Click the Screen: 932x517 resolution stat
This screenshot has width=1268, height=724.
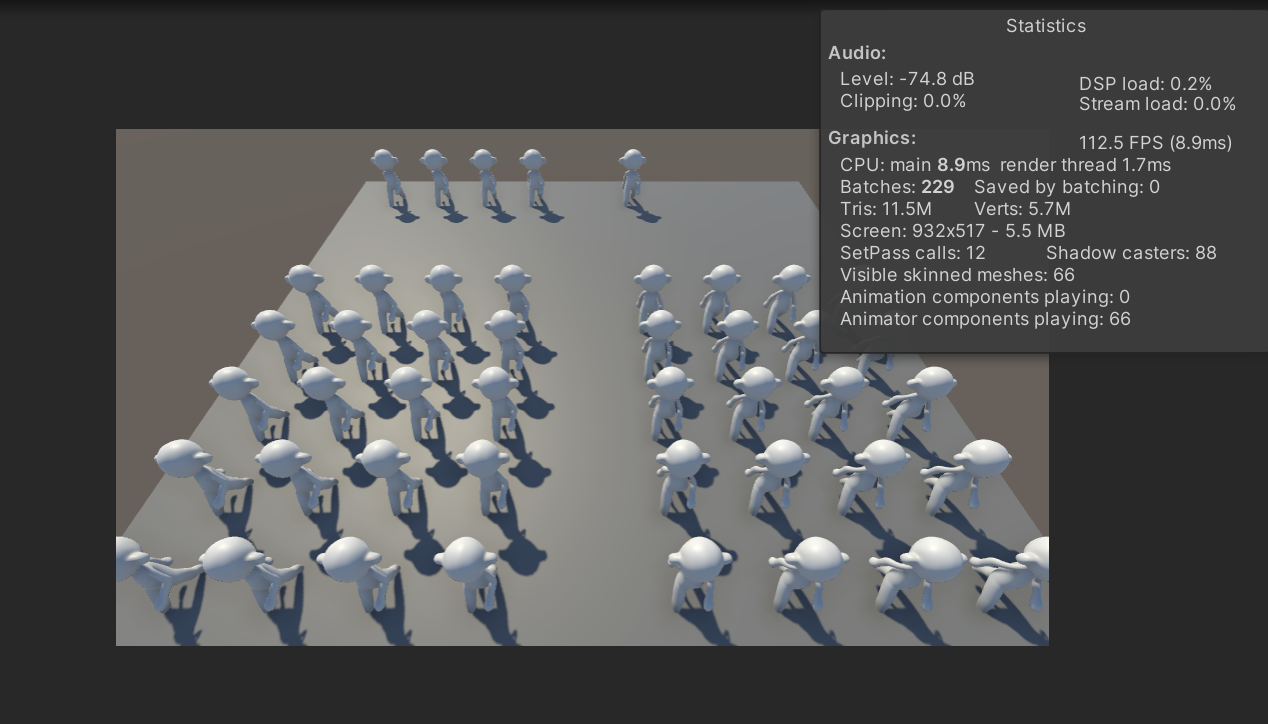point(952,231)
